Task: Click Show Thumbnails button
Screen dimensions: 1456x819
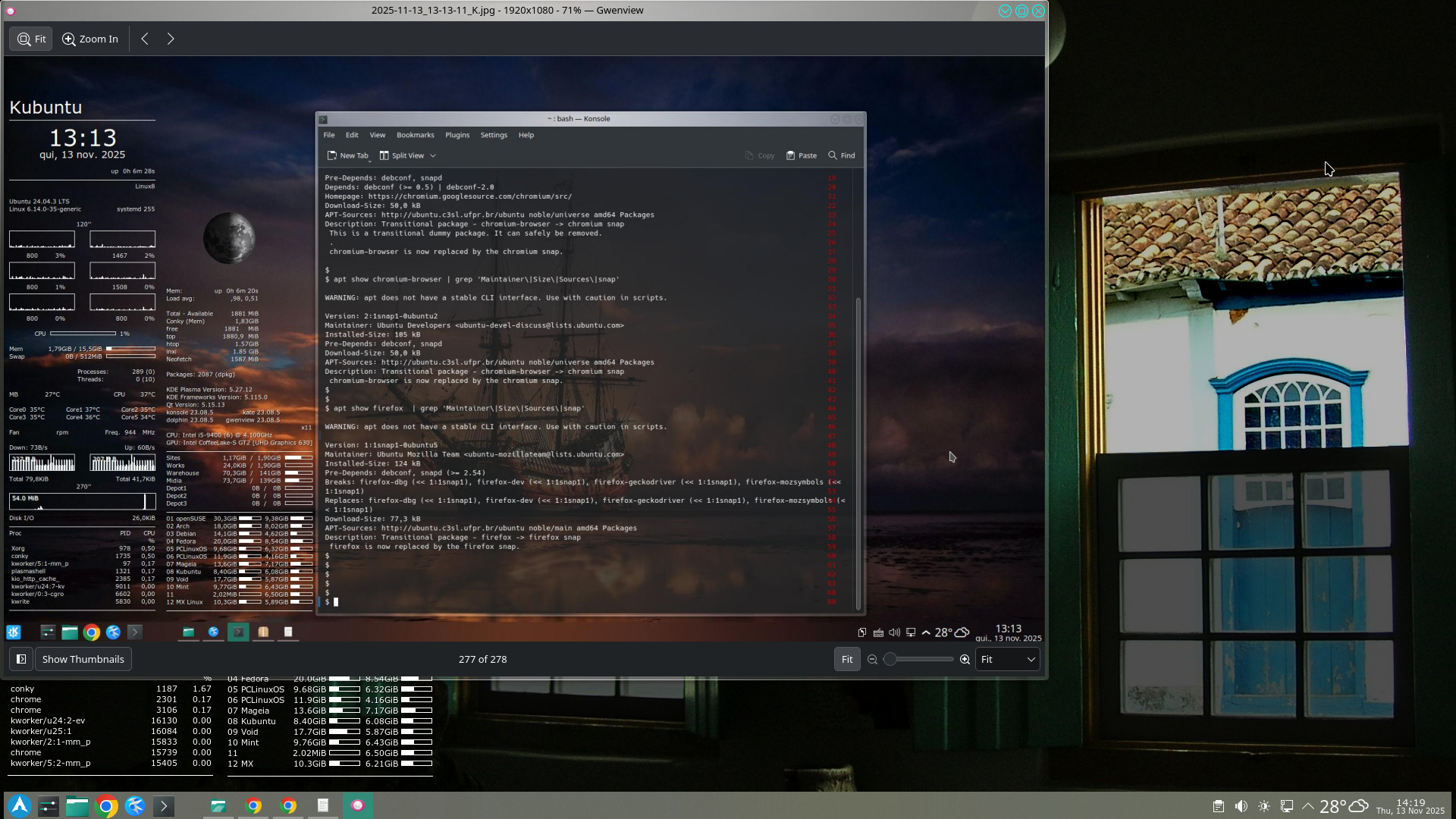Action: [x=83, y=660]
